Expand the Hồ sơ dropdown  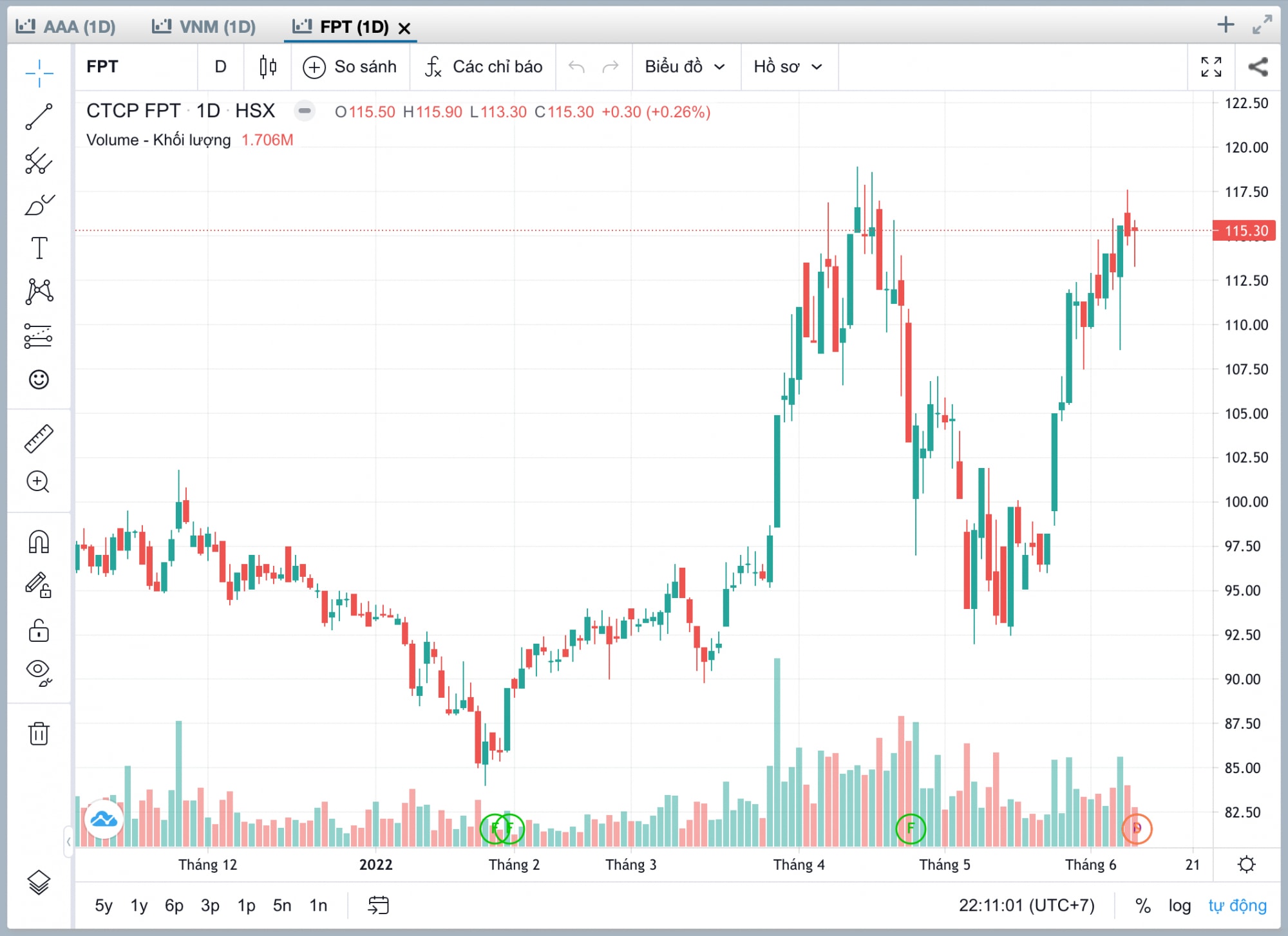click(x=788, y=67)
